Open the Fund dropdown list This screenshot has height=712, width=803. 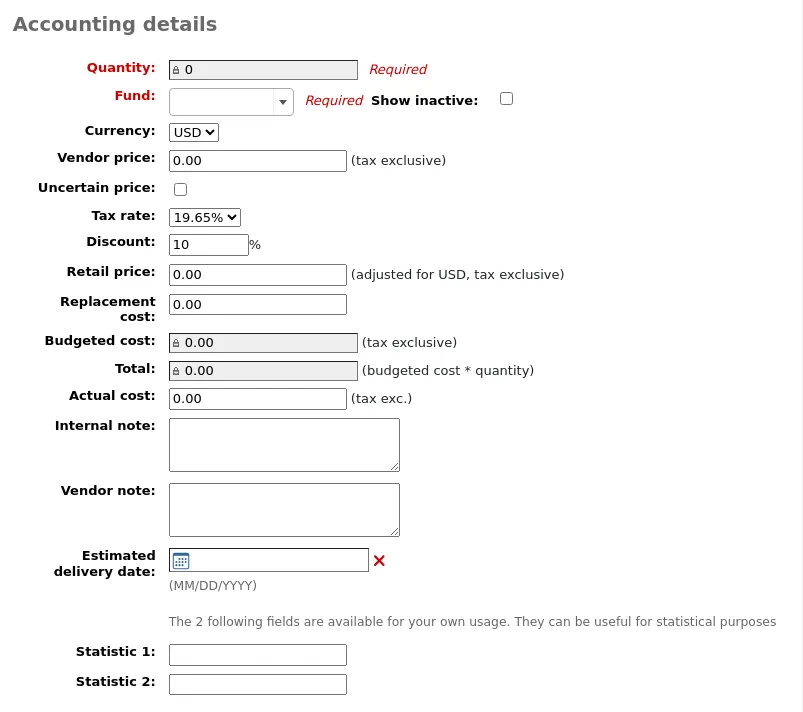tap(231, 102)
